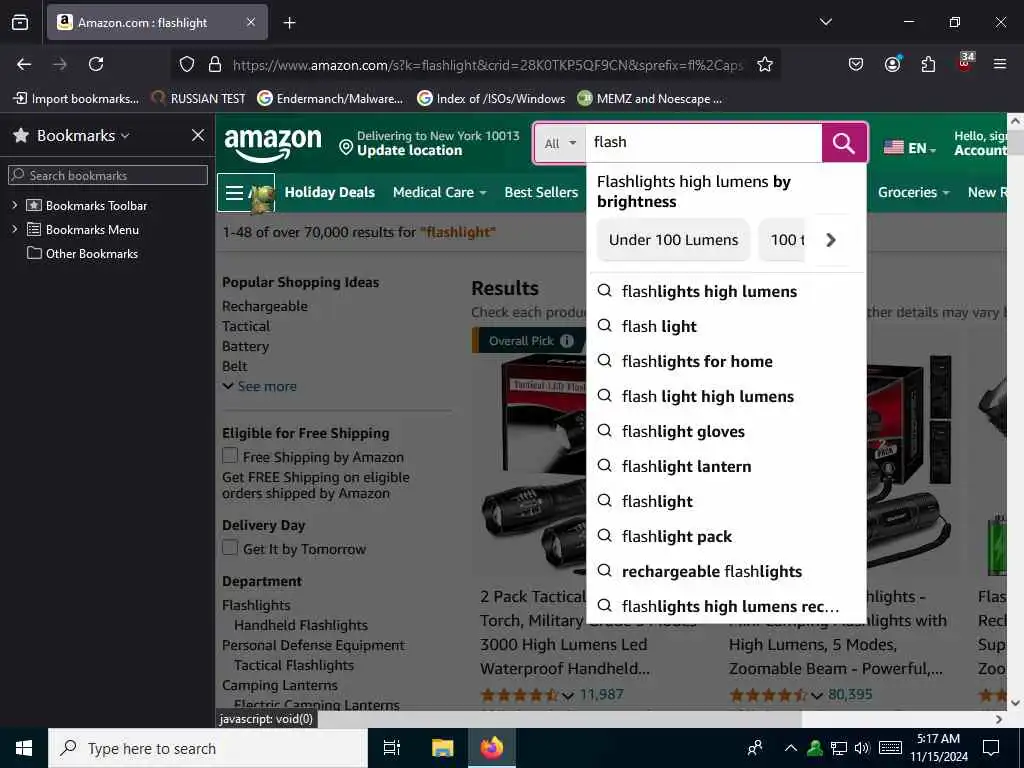The width and height of the screenshot is (1024, 768).
Task: Expand the Medical Care dropdown menu
Action: 440,193
